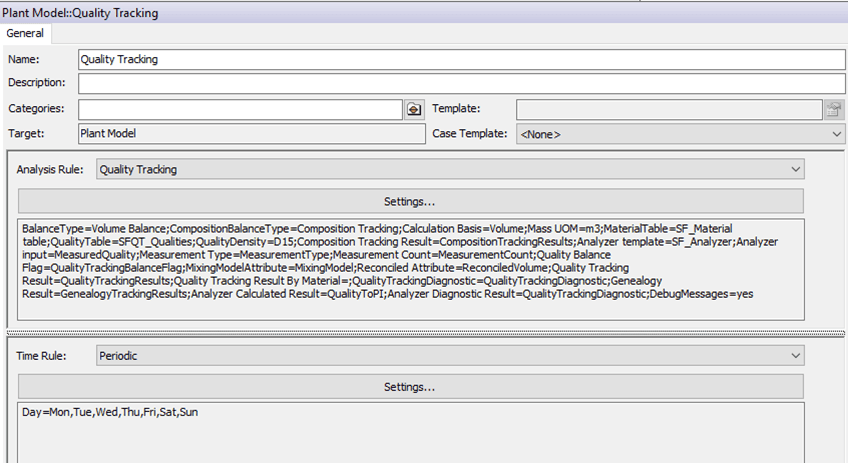
Task: Click the Categories input field
Action: tap(240, 109)
